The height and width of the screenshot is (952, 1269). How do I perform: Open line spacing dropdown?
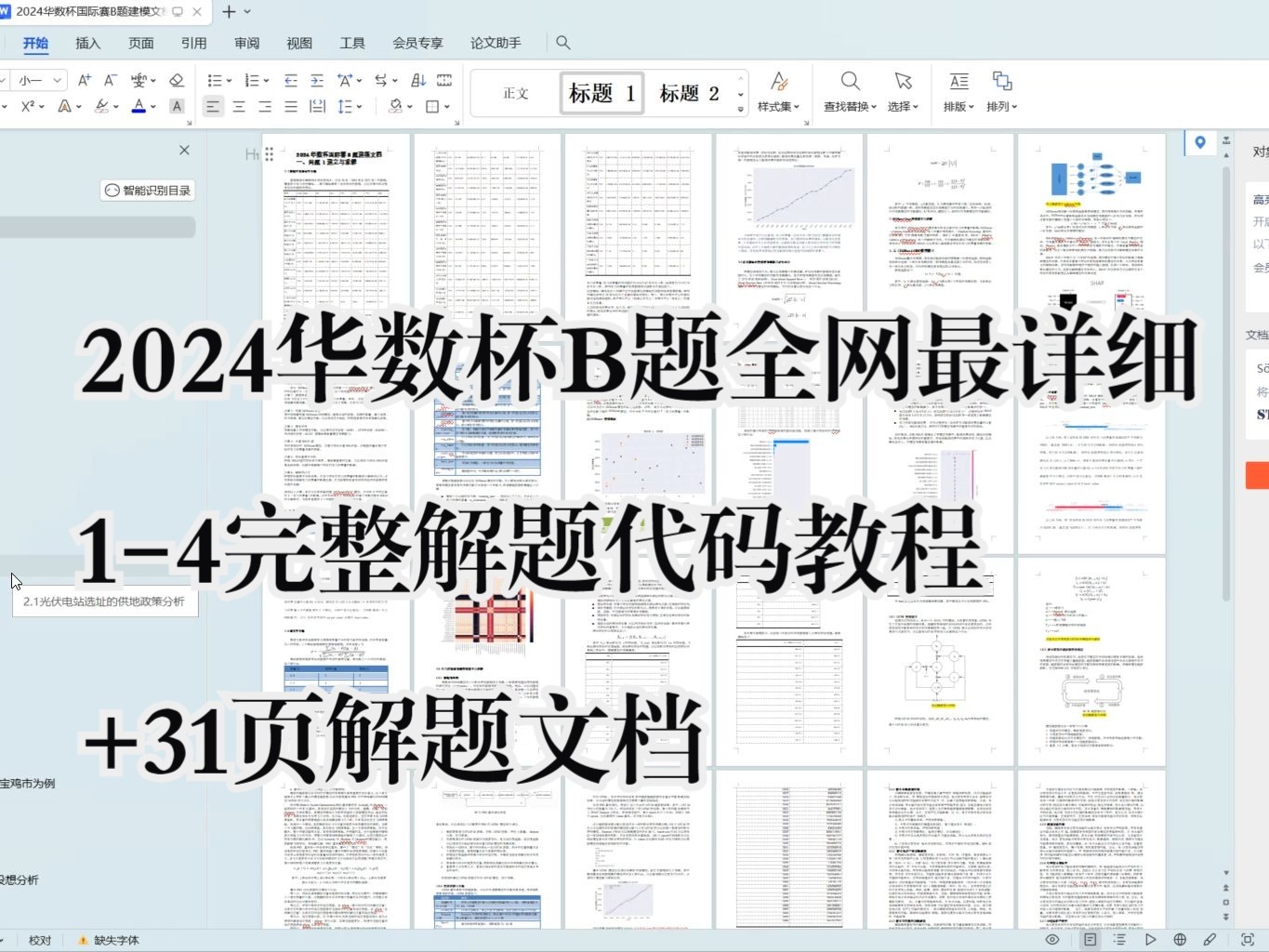tap(358, 106)
